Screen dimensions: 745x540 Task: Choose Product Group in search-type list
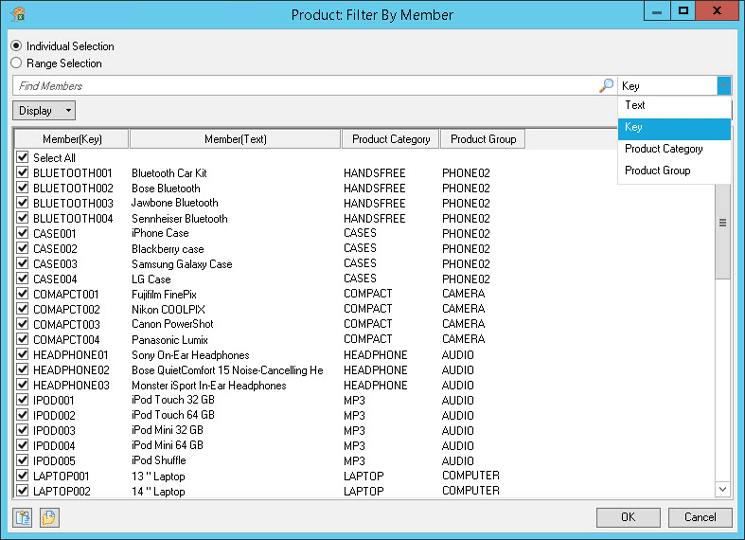(x=674, y=171)
